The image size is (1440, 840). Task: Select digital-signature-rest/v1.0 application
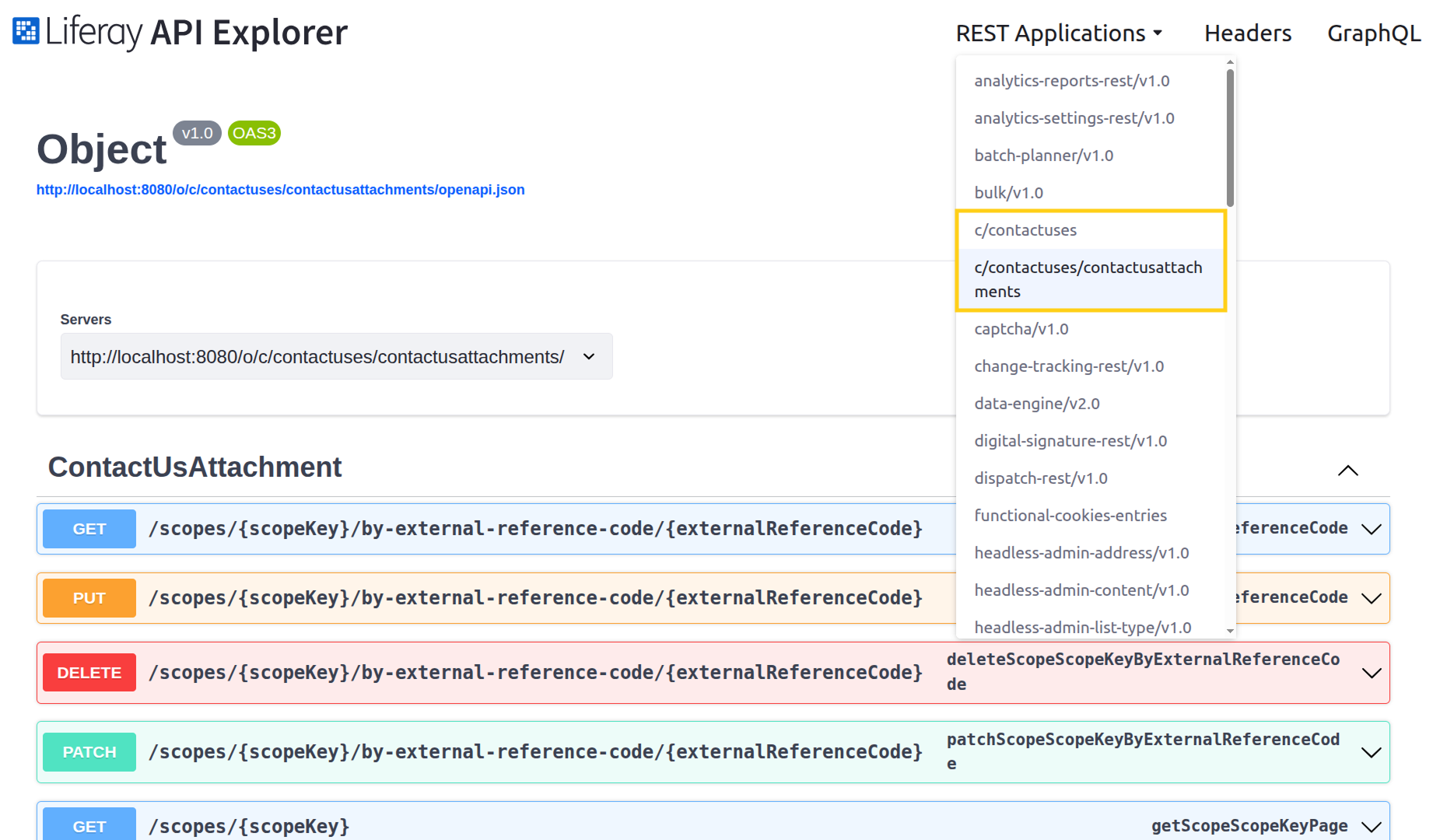pos(1090,441)
